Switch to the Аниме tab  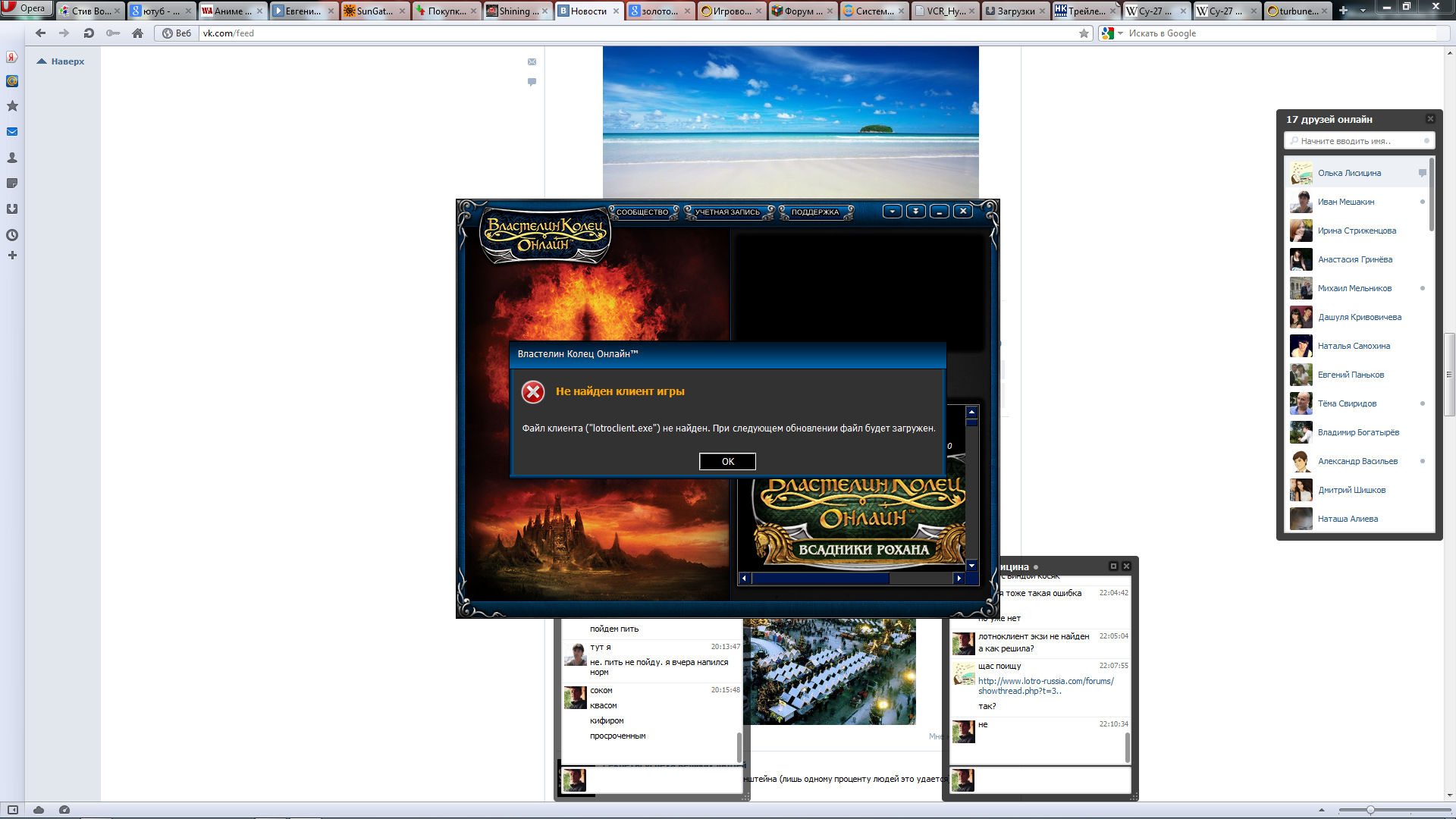click(233, 11)
